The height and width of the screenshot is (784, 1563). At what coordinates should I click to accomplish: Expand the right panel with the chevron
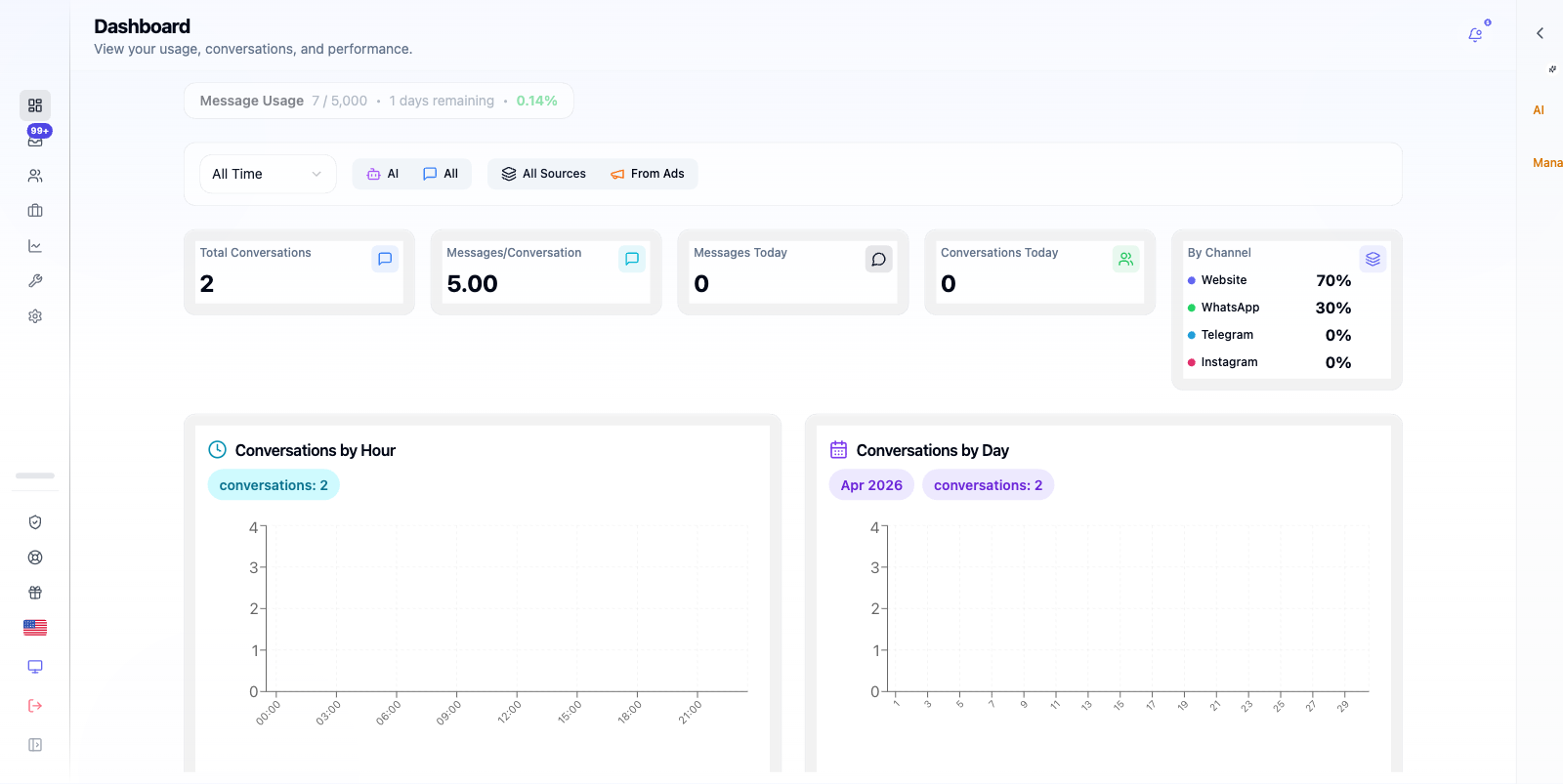tap(1540, 33)
